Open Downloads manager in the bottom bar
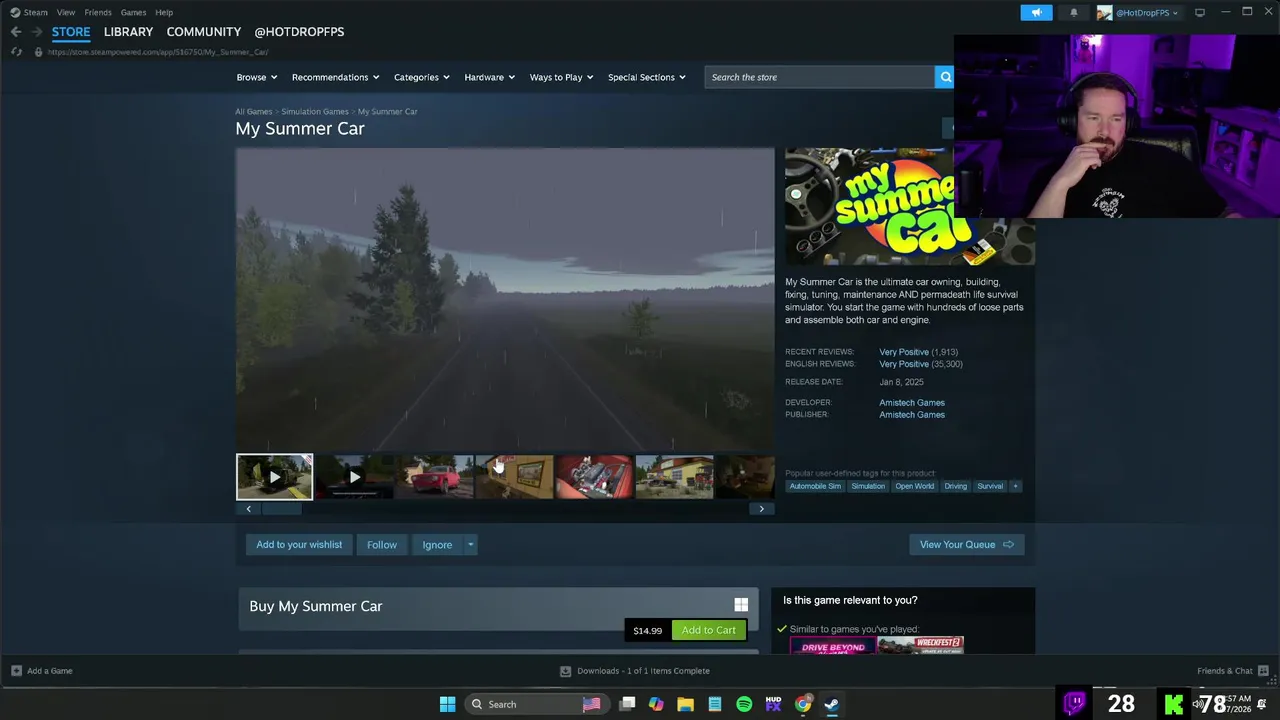Screen dimensions: 1280x720 coord(635,671)
